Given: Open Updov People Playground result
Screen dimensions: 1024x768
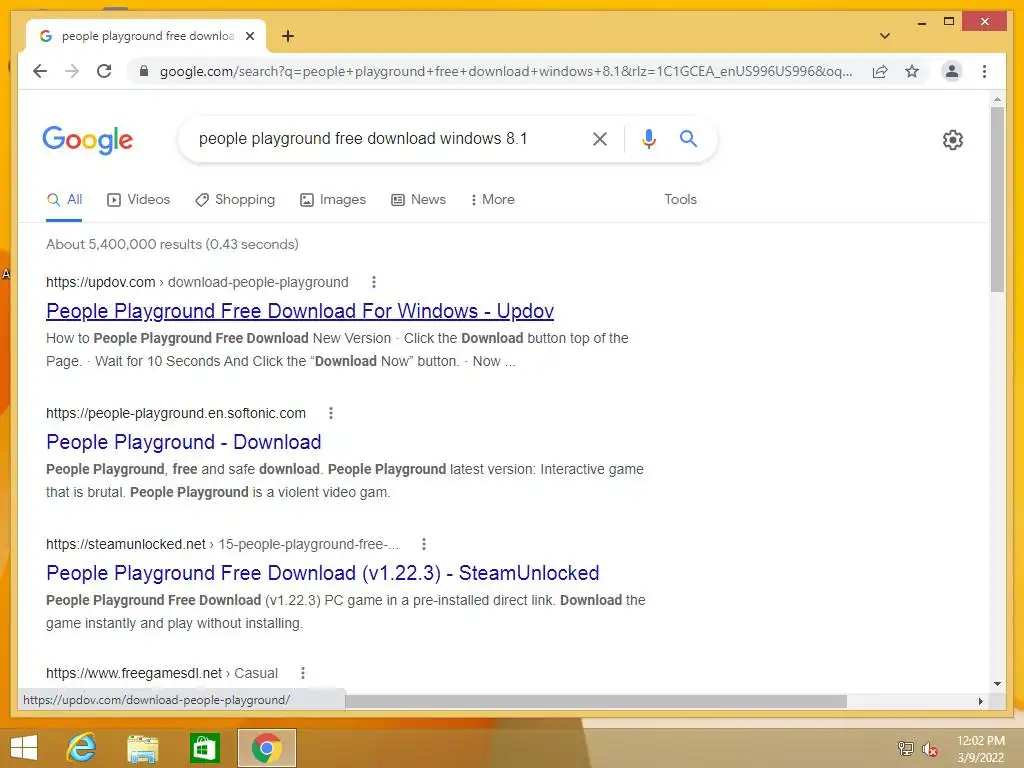Looking at the screenshot, I should (300, 311).
